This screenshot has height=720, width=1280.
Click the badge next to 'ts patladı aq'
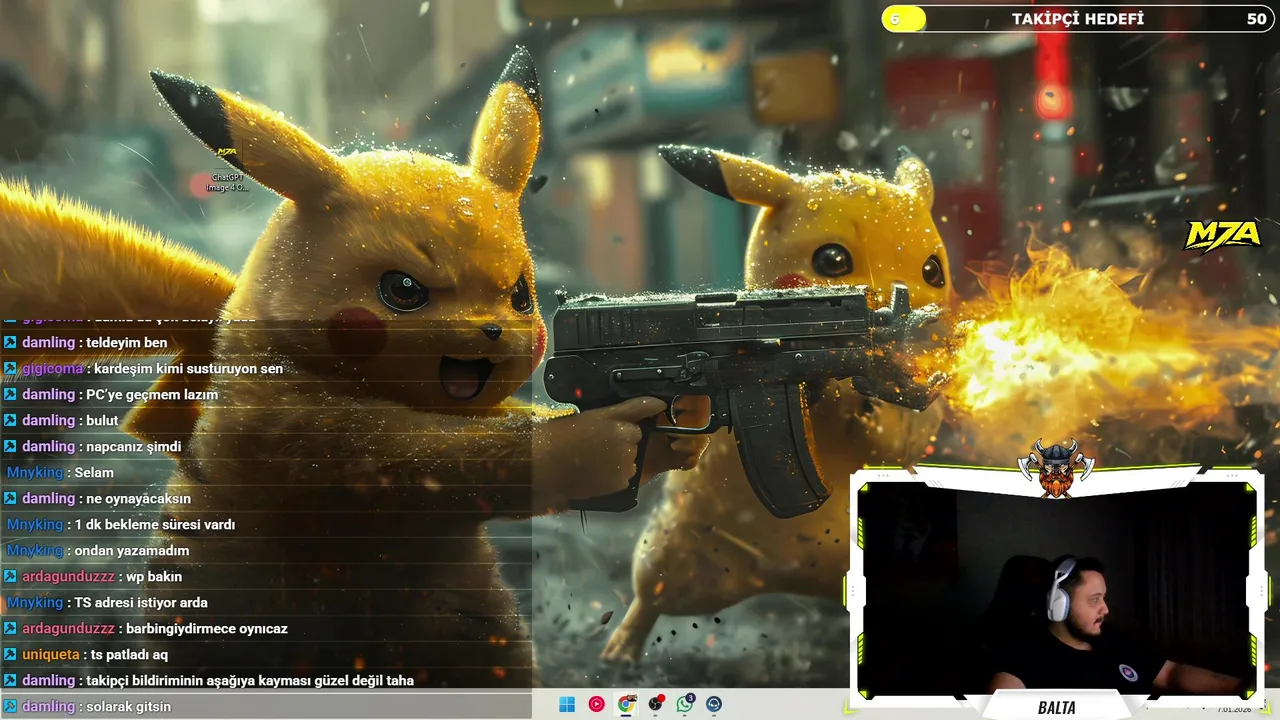click(x=10, y=654)
